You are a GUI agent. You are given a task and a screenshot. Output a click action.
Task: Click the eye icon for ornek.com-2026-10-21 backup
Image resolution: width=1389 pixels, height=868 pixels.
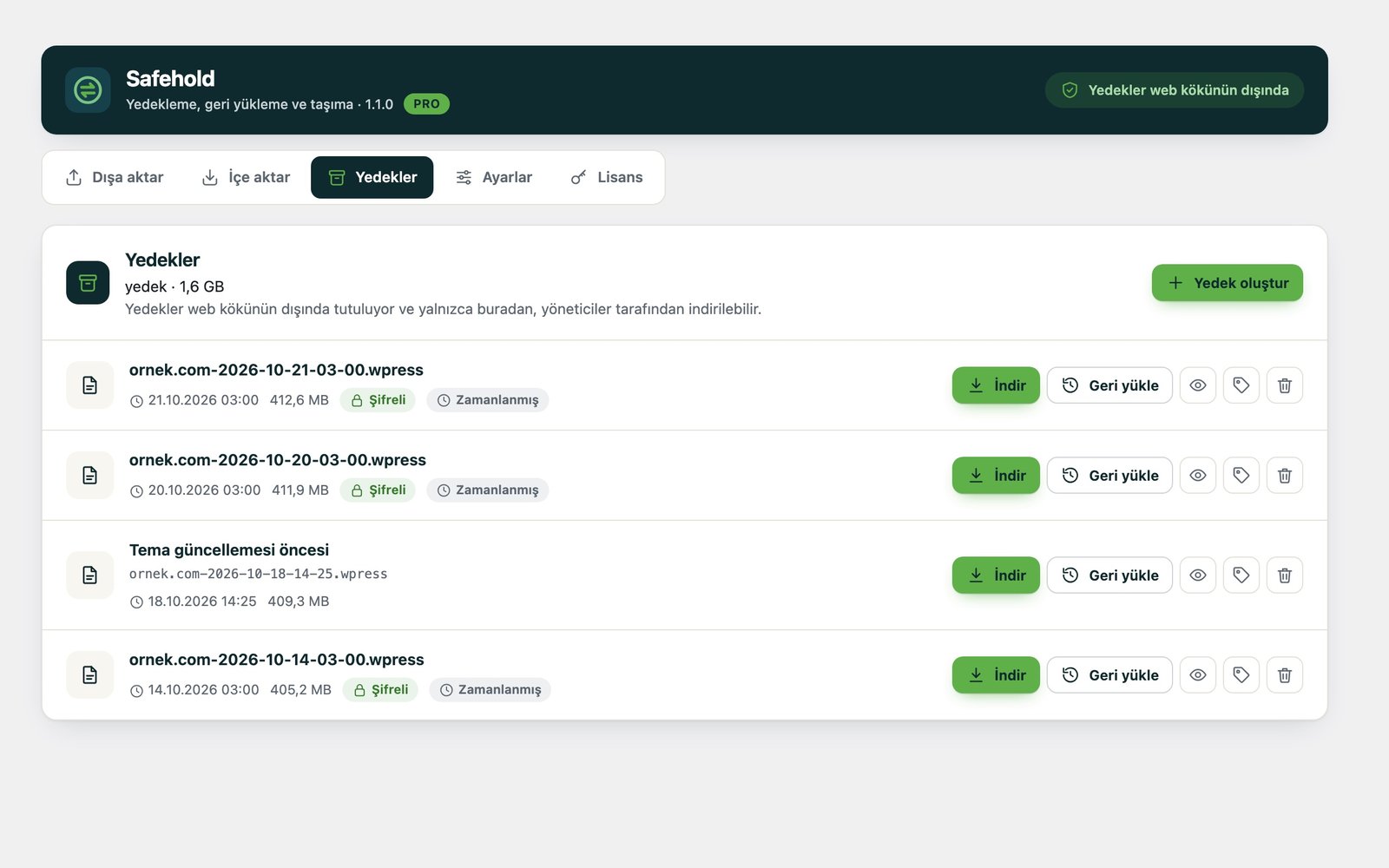(1198, 385)
